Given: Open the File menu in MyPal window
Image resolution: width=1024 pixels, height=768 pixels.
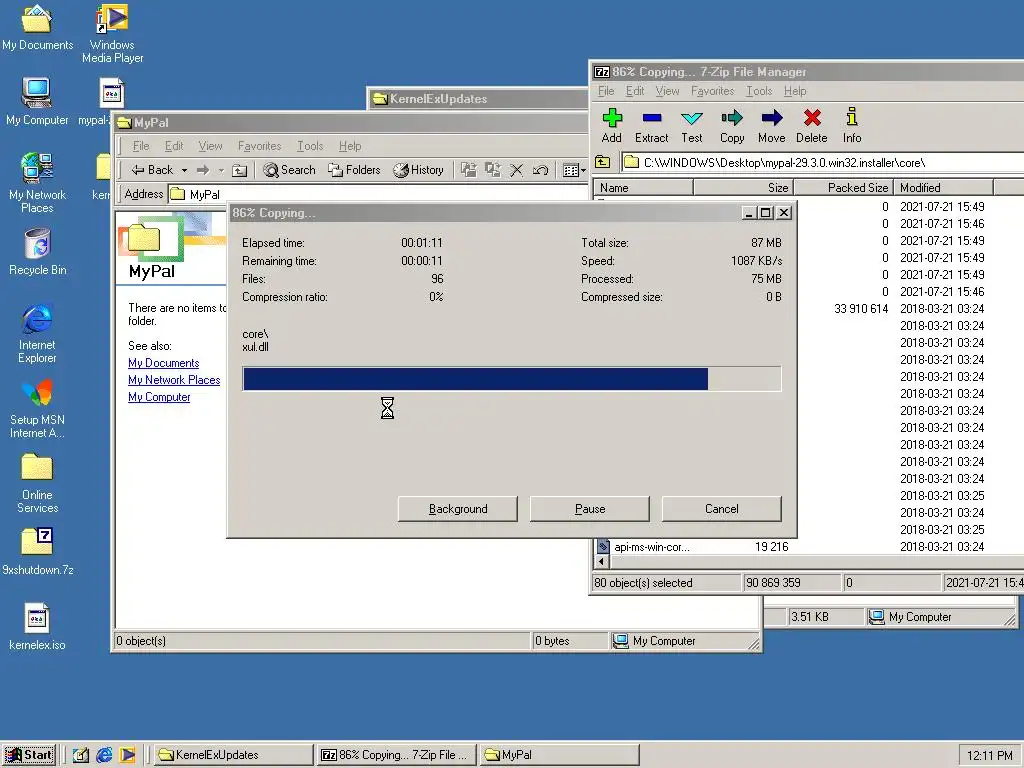Looking at the screenshot, I should click(141, 146).
